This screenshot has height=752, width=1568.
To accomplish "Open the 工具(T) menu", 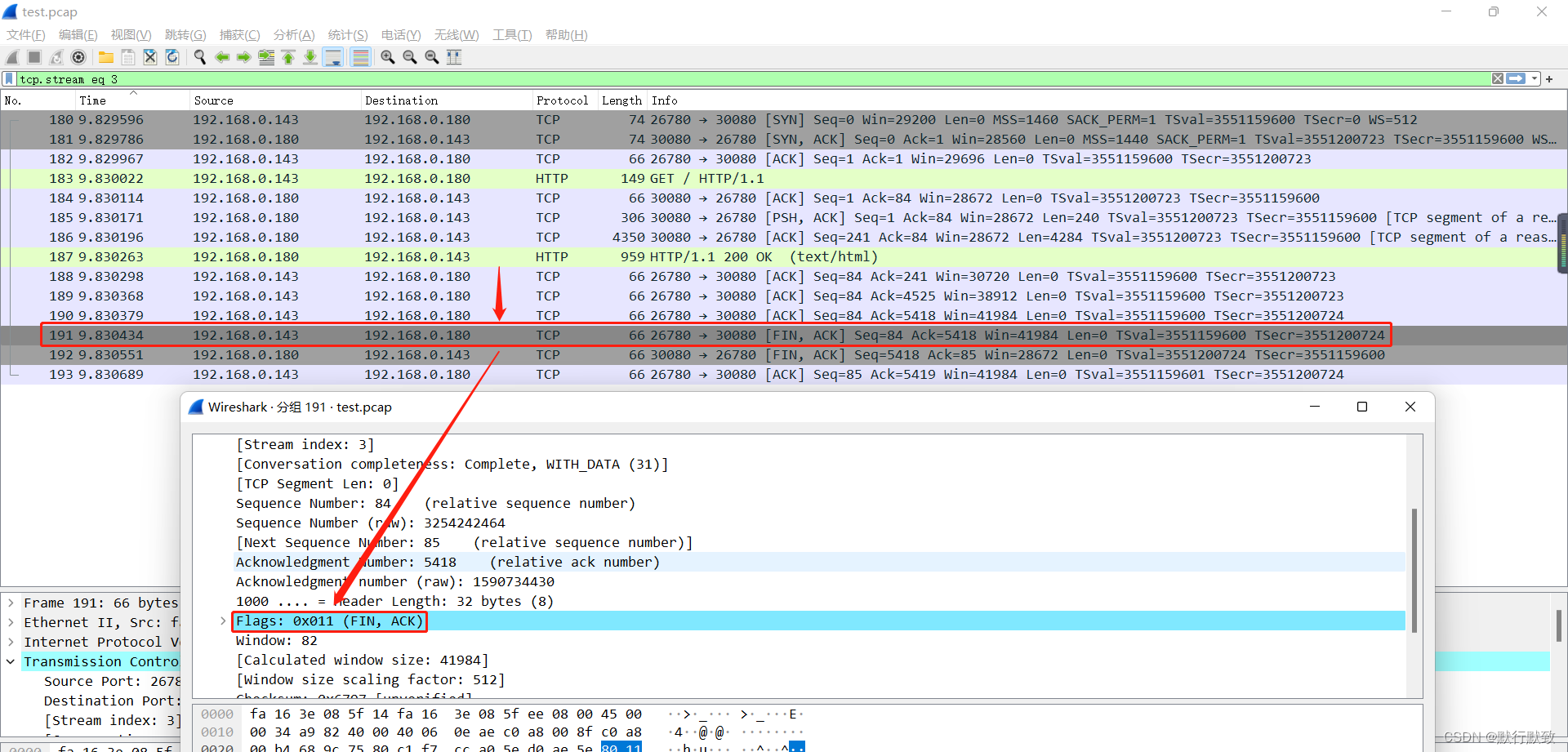I will click(x=512, y=35).
